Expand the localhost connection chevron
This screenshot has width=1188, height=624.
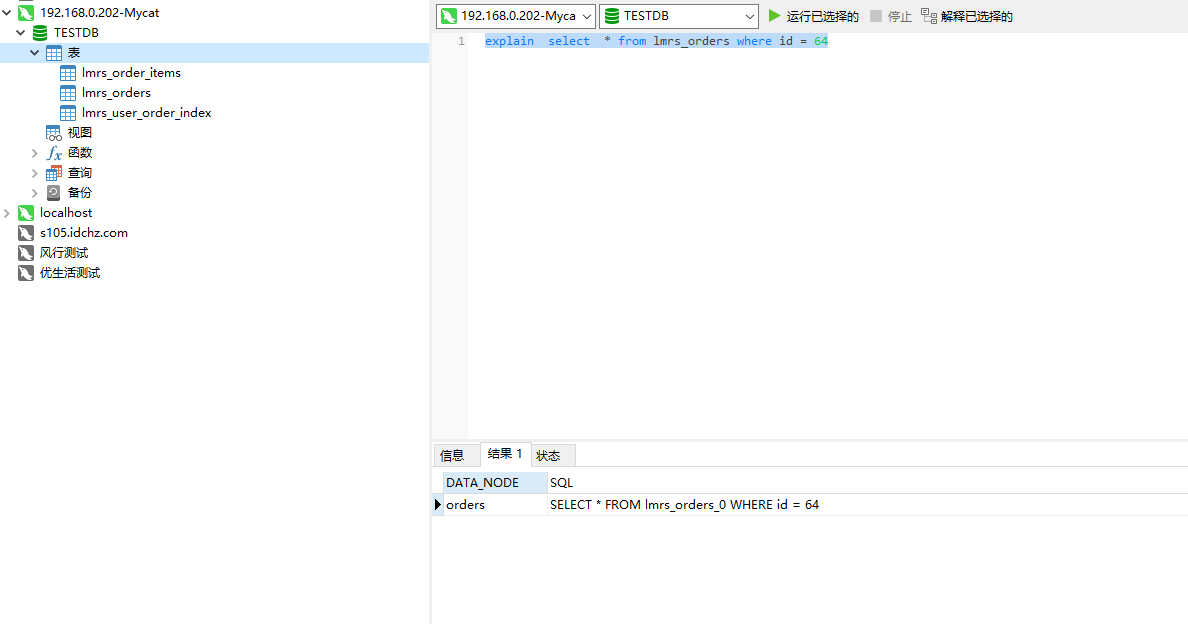point(7,213)
